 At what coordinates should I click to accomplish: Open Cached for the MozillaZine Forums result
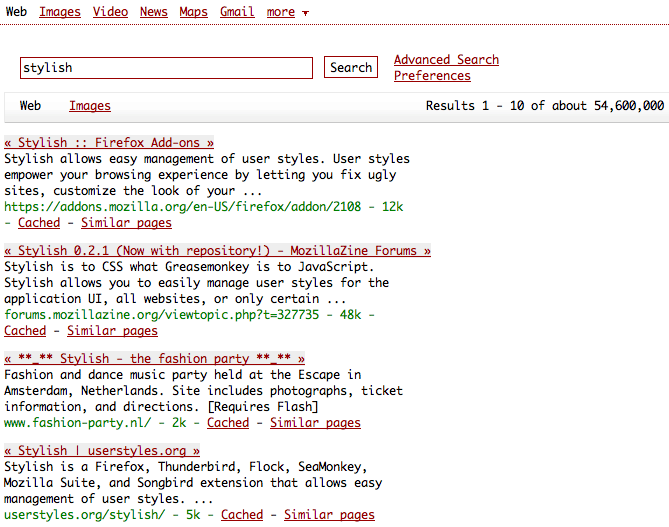[x=25, y=331]
